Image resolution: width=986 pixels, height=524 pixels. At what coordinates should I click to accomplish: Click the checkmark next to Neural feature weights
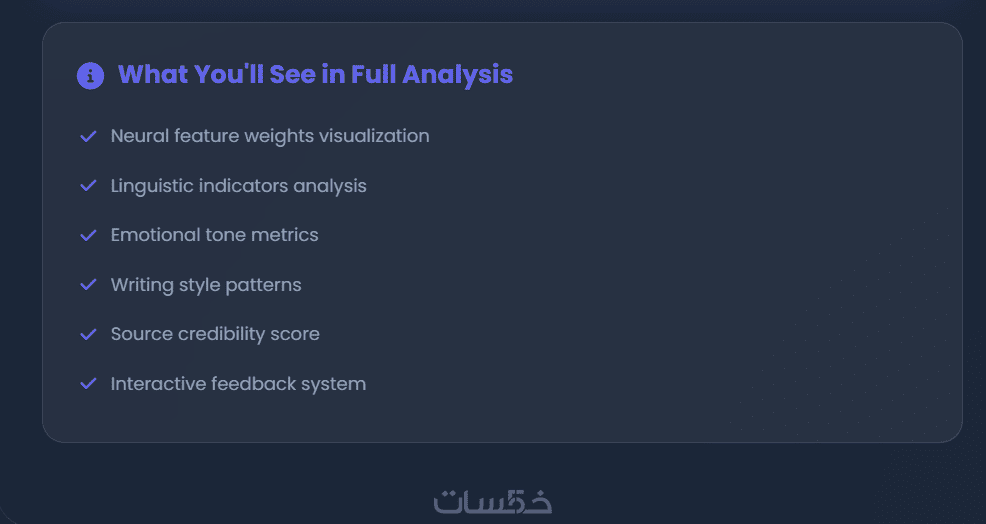pyautogui.click(x=88, y=136)
